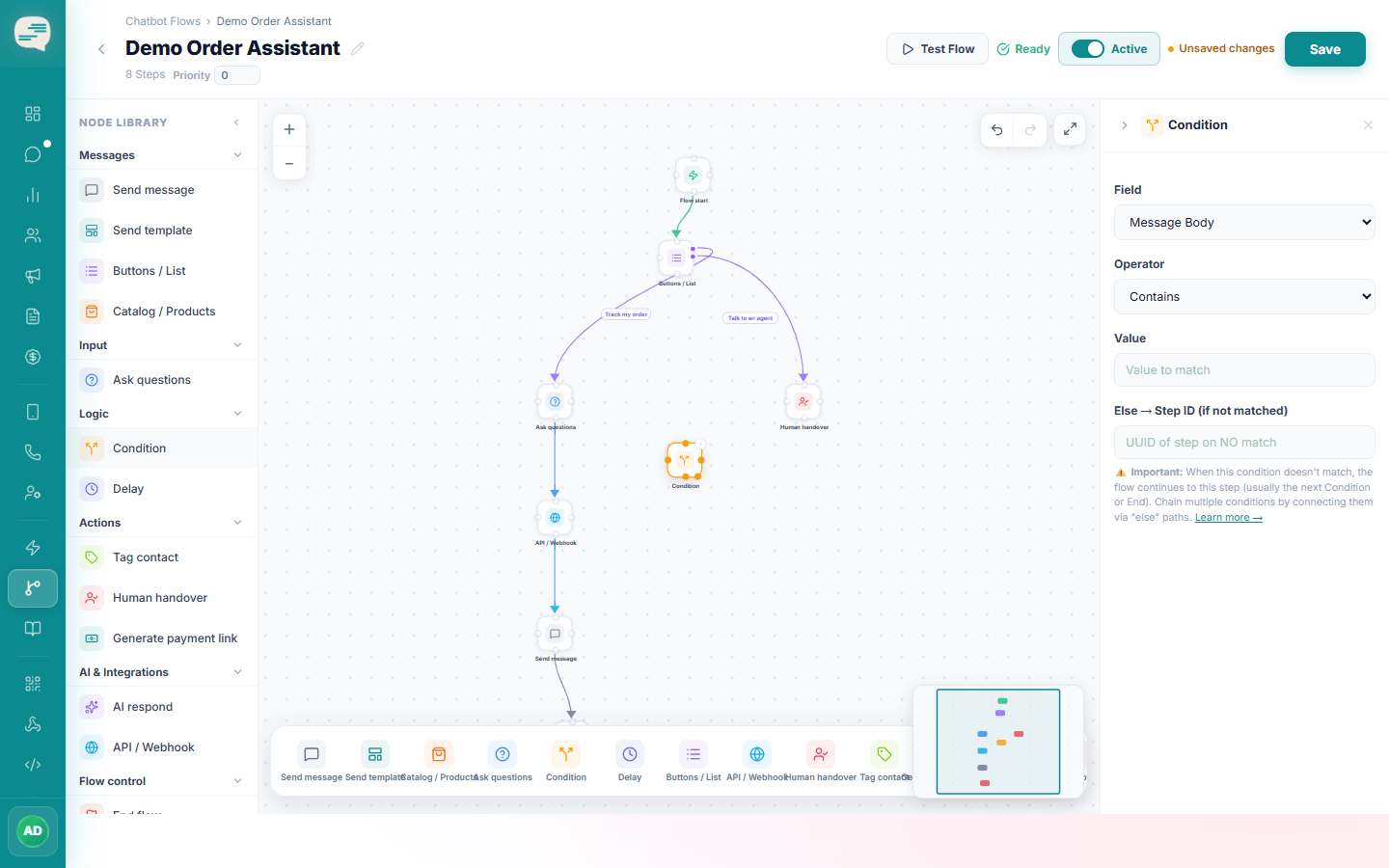Add Buttons / List from bottom quick toolbar
The height and width of the screenshot is (868, 1389).
tap(694, 761)
